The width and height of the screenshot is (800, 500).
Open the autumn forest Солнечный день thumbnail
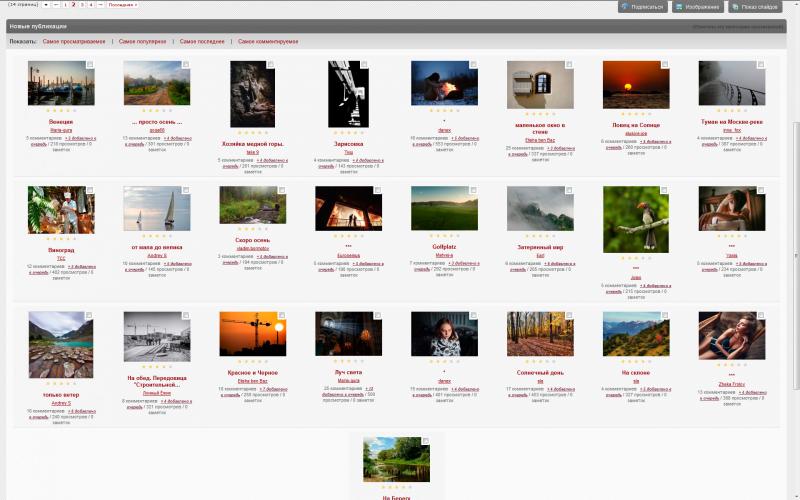point(540,334)
